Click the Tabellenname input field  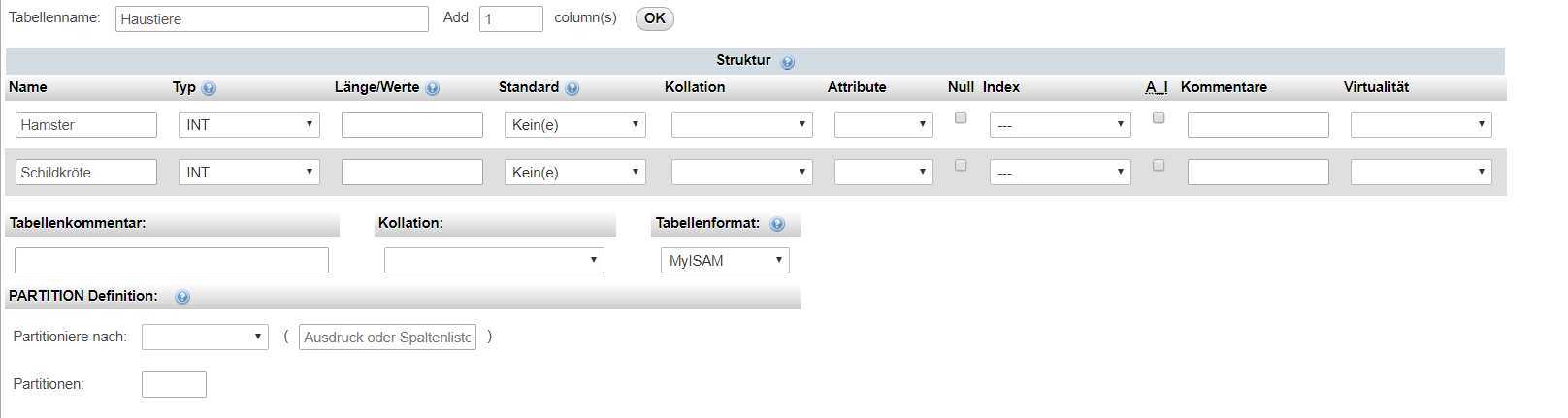pyautogui.click(x=272, y=18)
